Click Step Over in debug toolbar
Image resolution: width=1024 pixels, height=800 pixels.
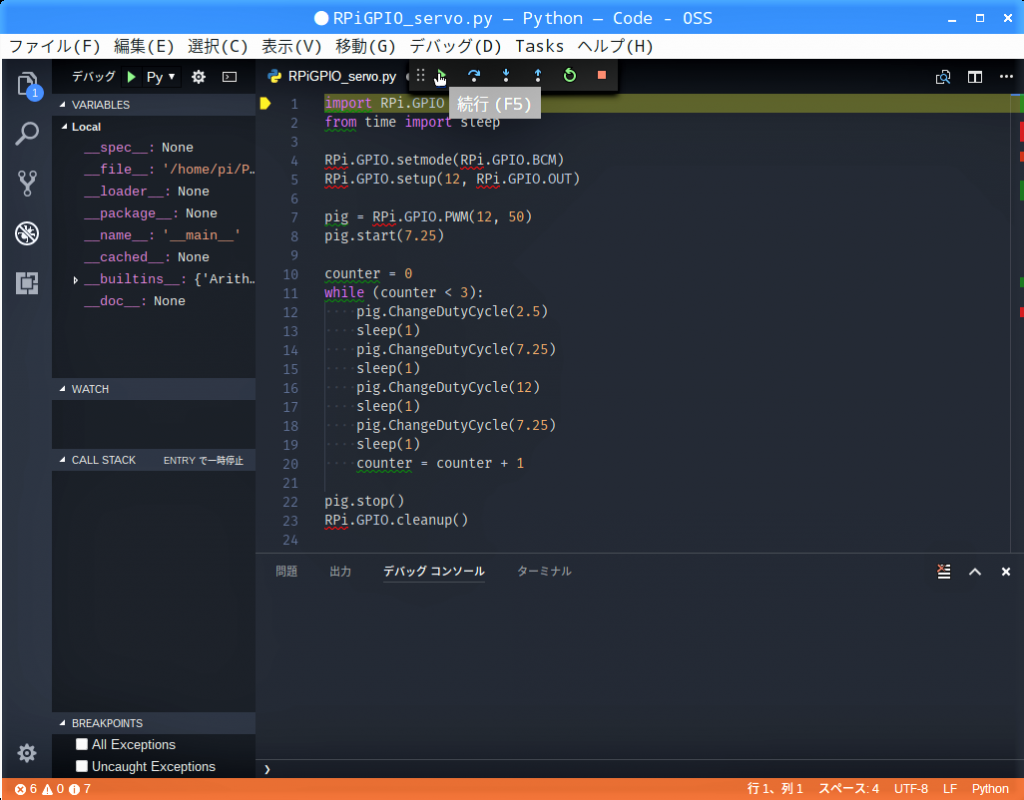(x=474, y=76)
